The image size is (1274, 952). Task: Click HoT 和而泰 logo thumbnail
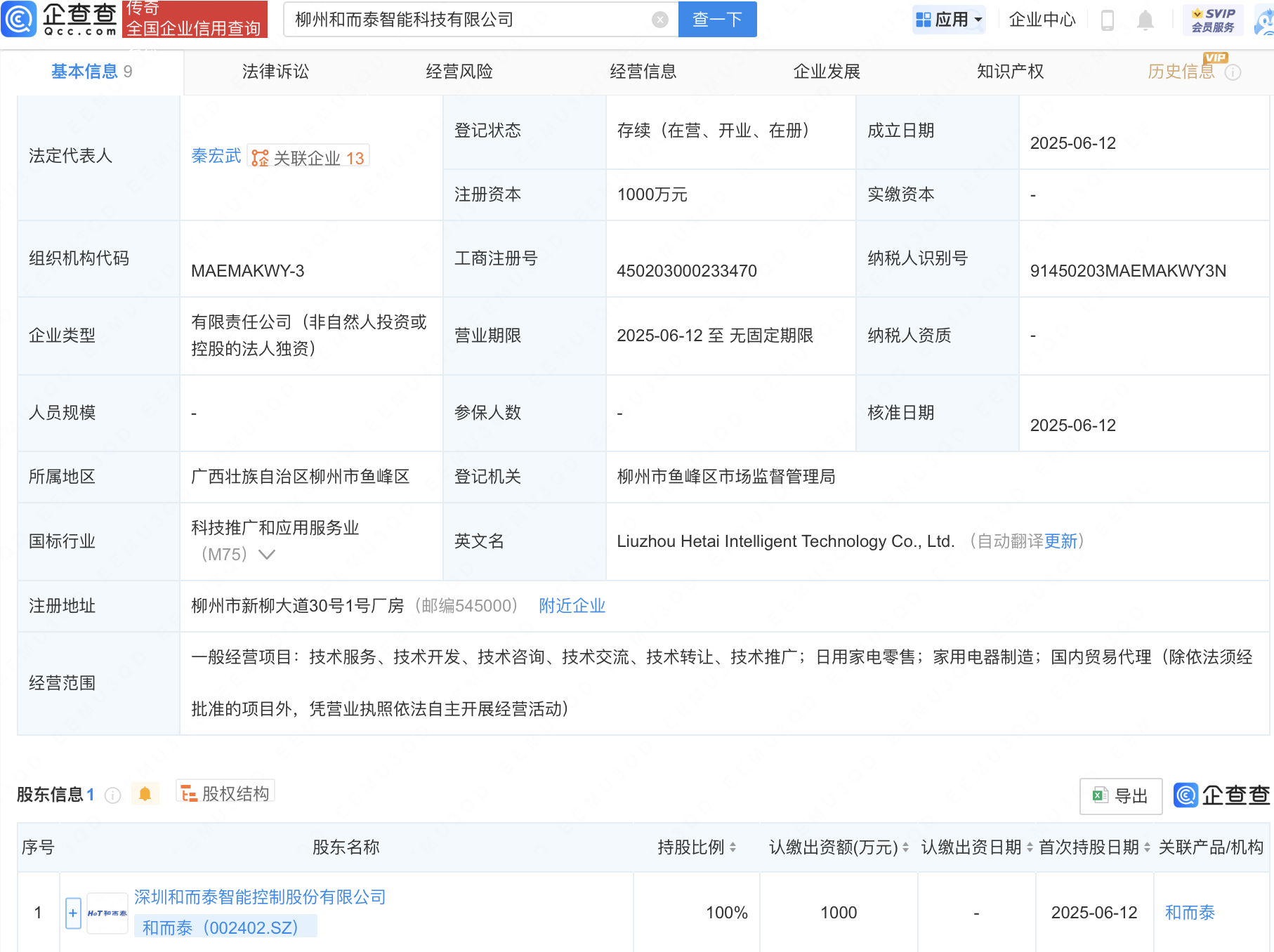coord(107,913)
